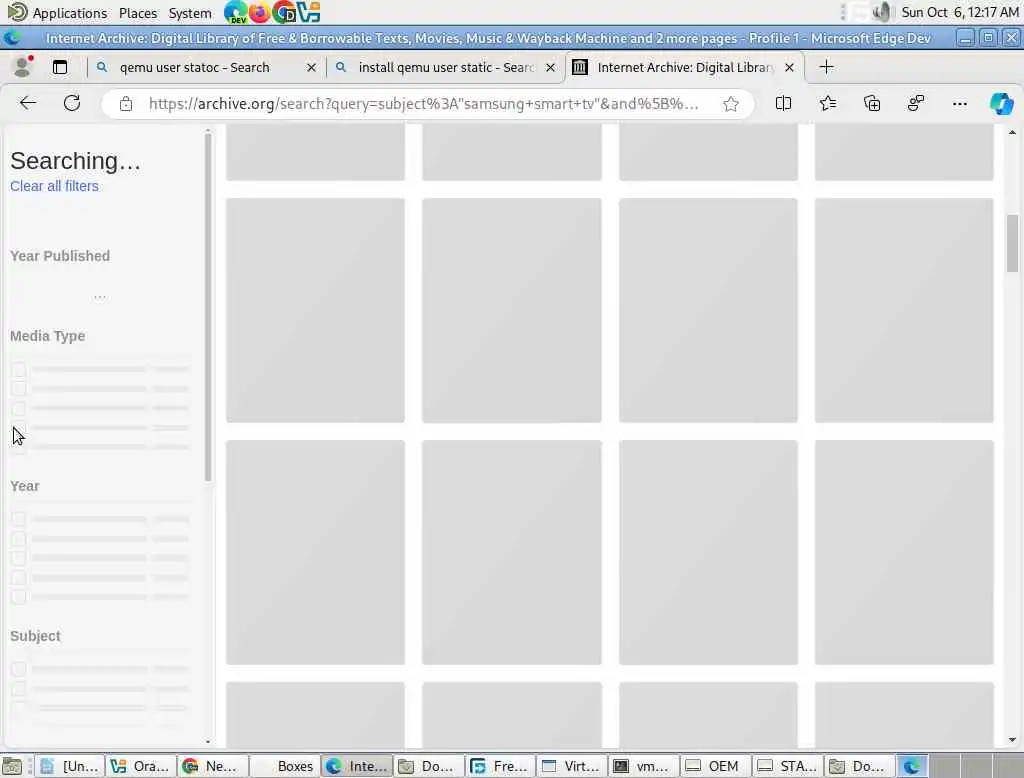Switch to 'STA…' taskbar window

pos(788,766)
